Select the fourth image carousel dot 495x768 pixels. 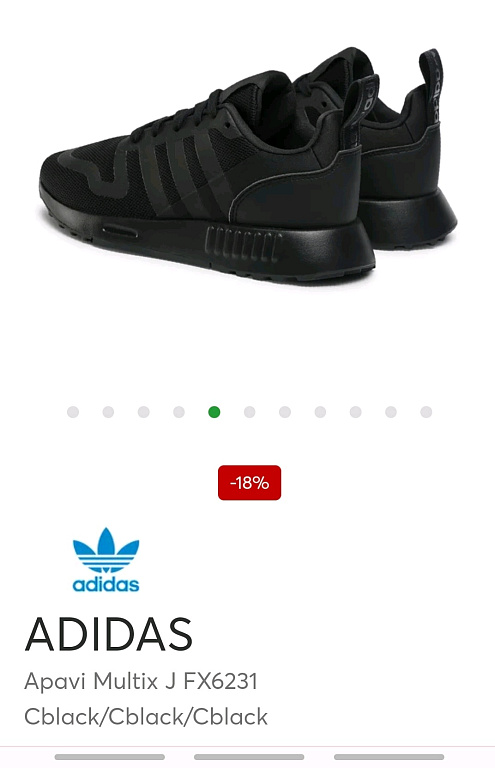(x=179, y=412)
